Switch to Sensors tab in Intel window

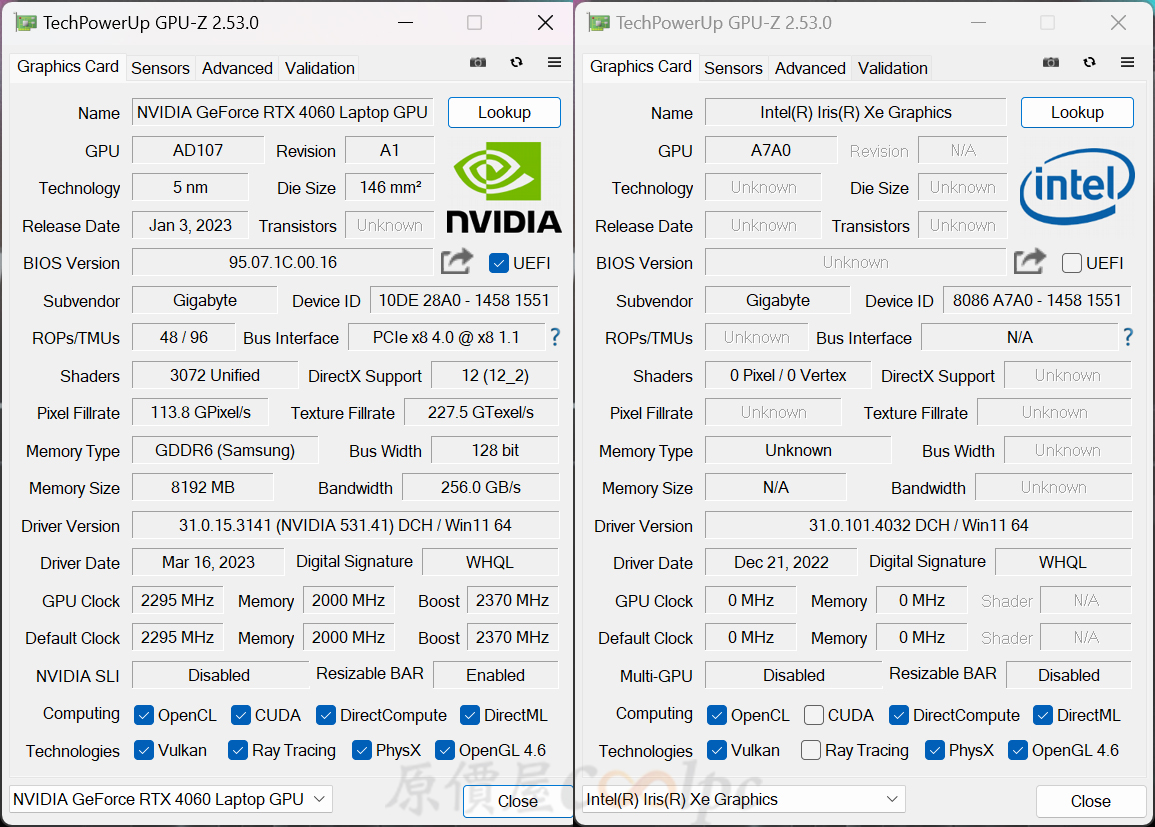click(733, 68)
